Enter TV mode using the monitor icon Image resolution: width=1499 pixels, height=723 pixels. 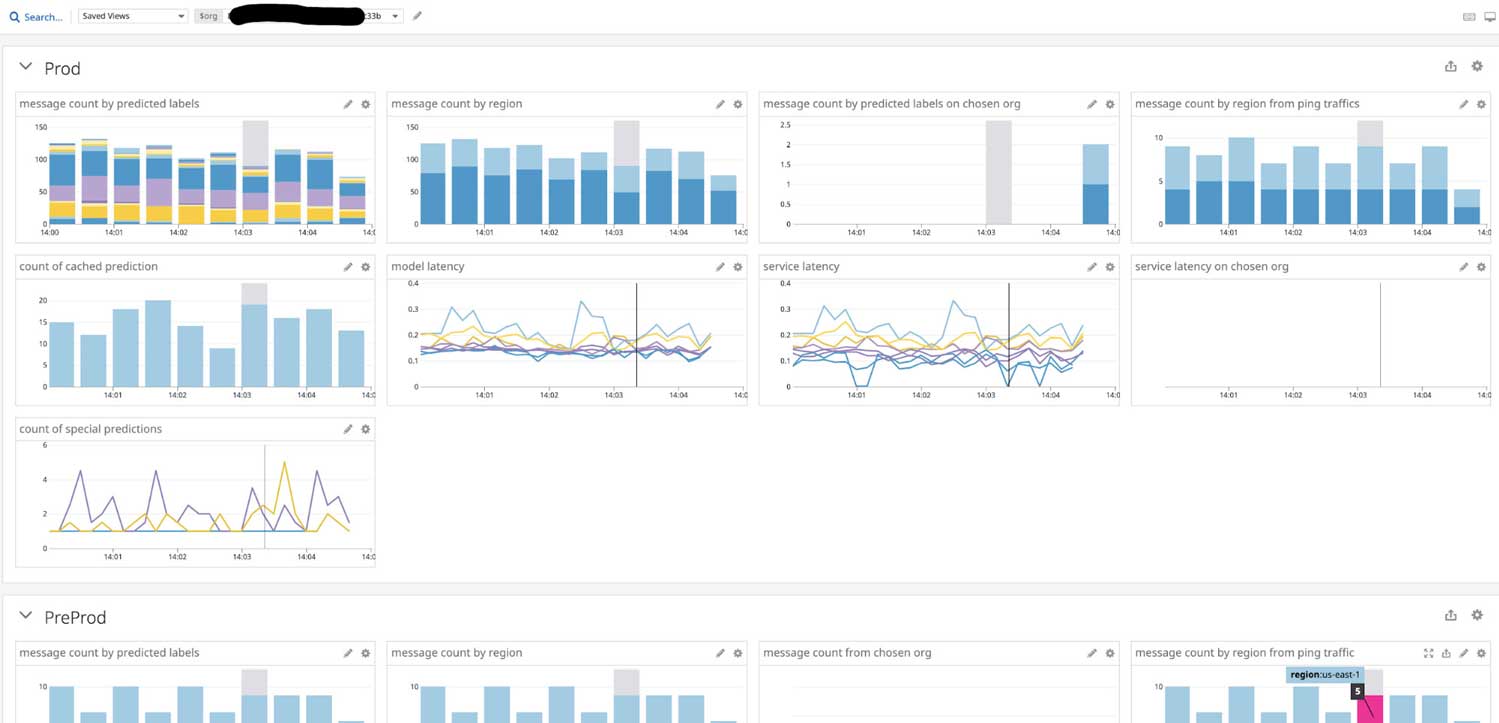[1489, 17]
